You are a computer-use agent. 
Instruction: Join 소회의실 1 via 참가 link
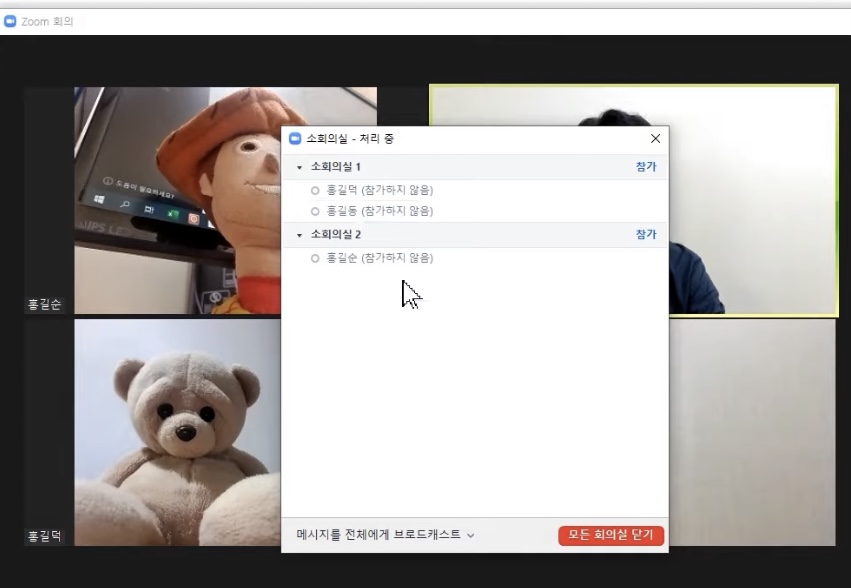(x=646, y=167)
